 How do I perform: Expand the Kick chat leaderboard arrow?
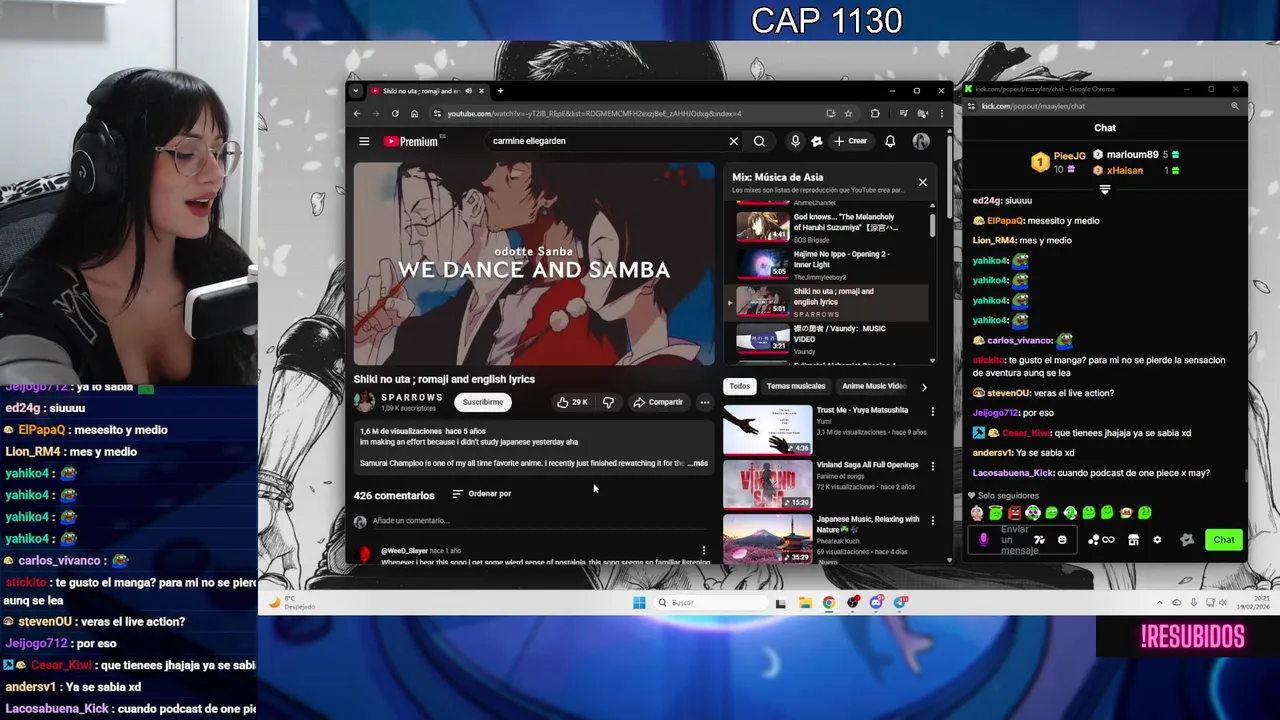coord(1105,189)
